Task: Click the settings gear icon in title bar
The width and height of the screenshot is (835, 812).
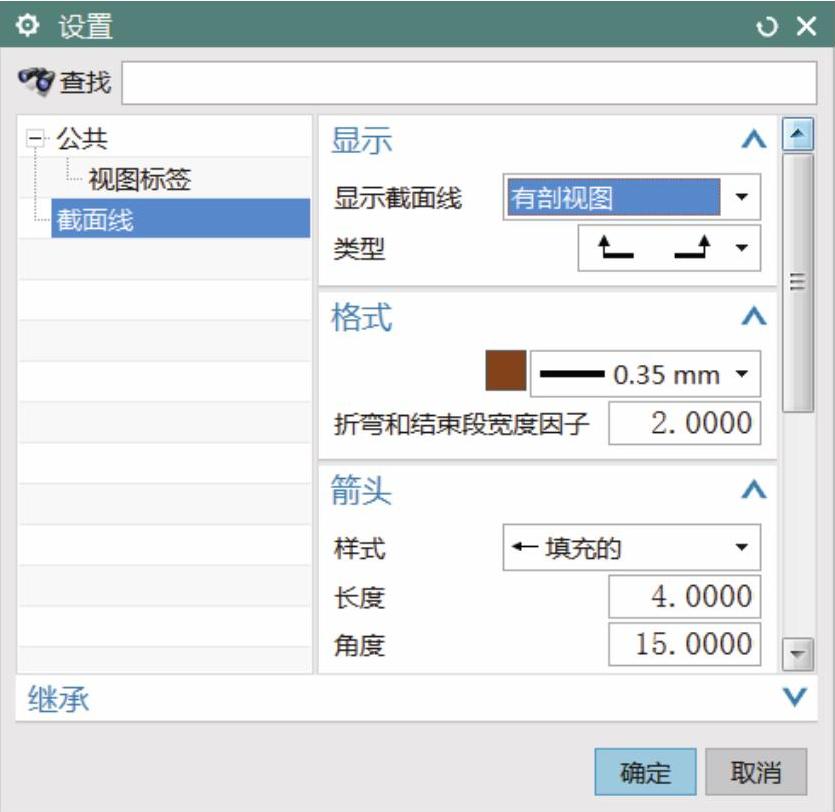Action: [27, 25]
